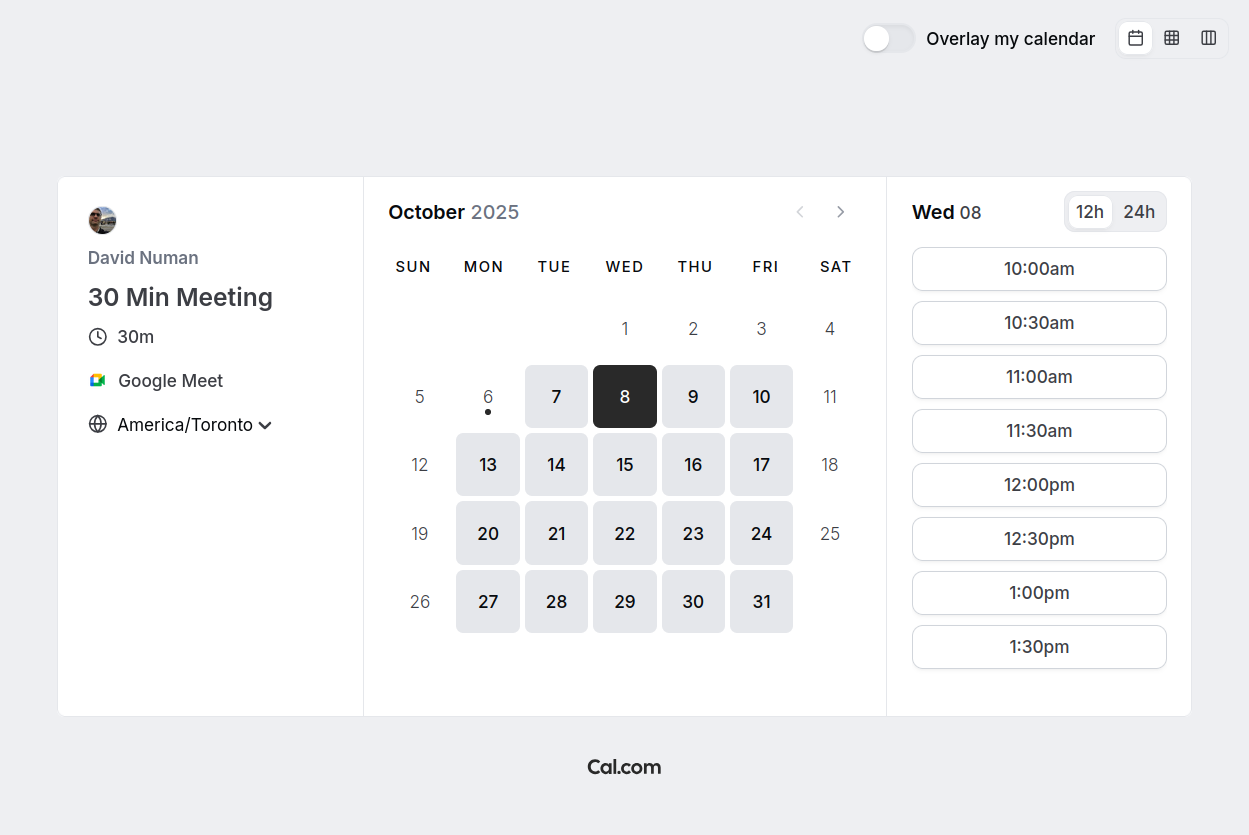Go to previous month arrow

pos(800,212)
